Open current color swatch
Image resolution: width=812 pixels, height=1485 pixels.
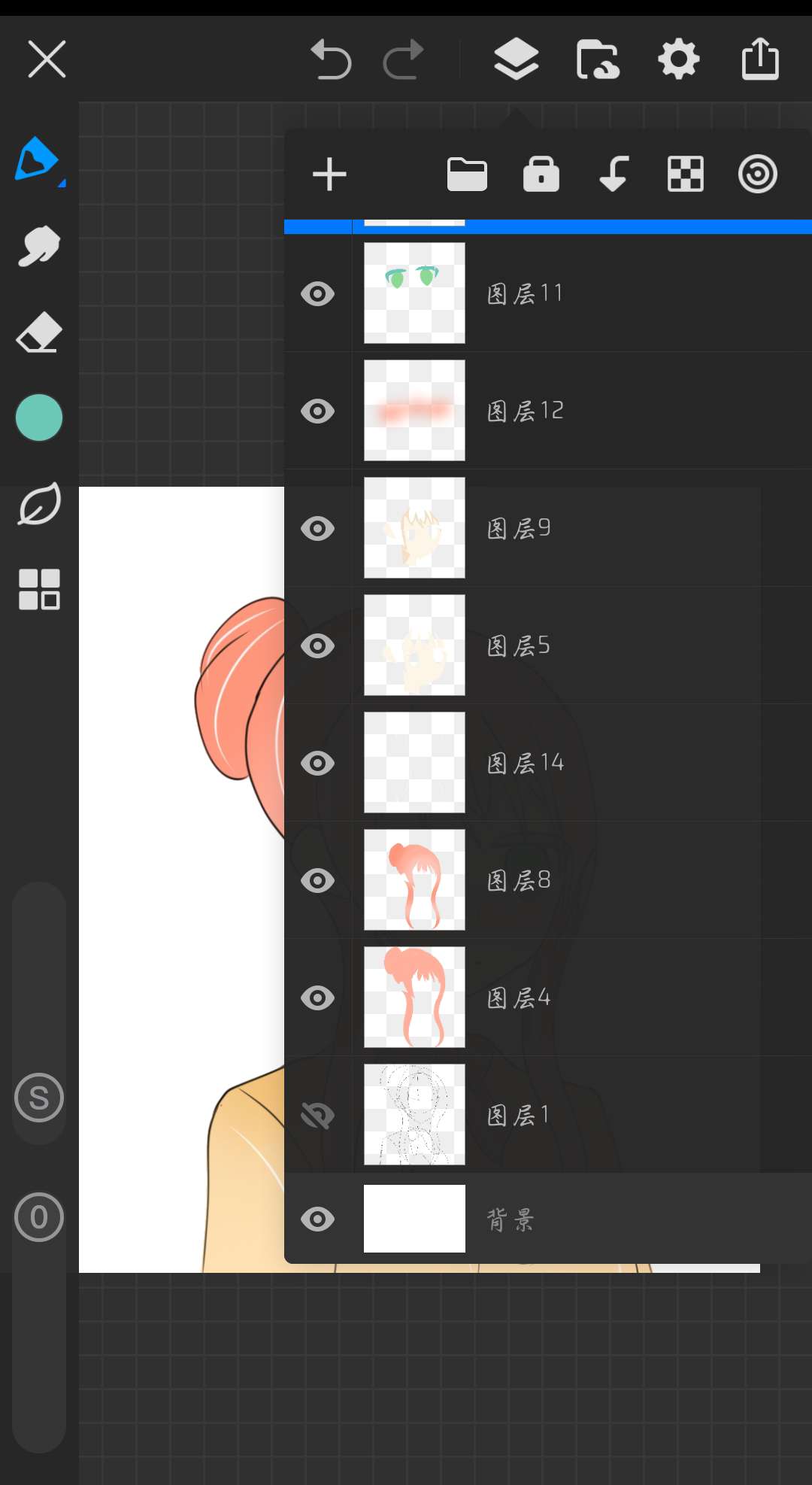click(x=38, y=418)
